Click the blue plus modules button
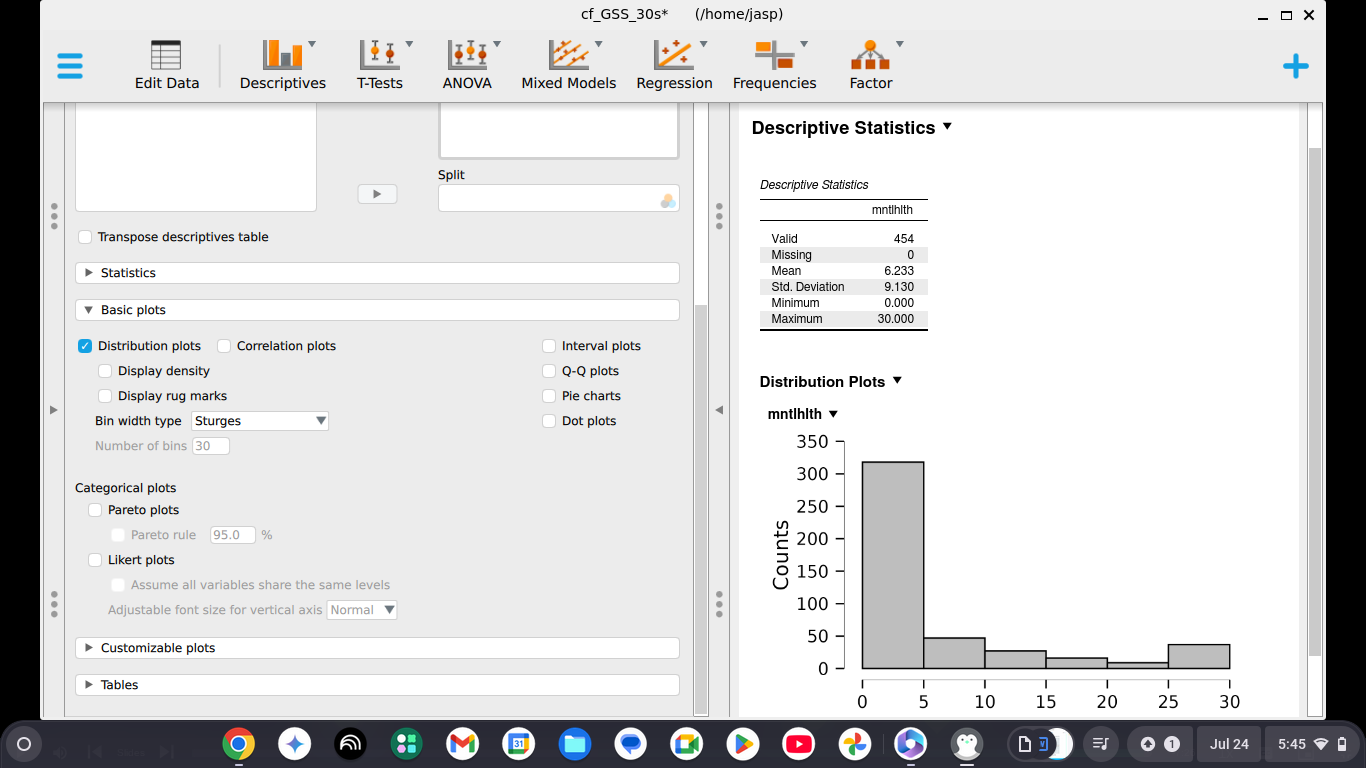The width and height of the screenshot is (1366, 768). (x=1295, y=67)
